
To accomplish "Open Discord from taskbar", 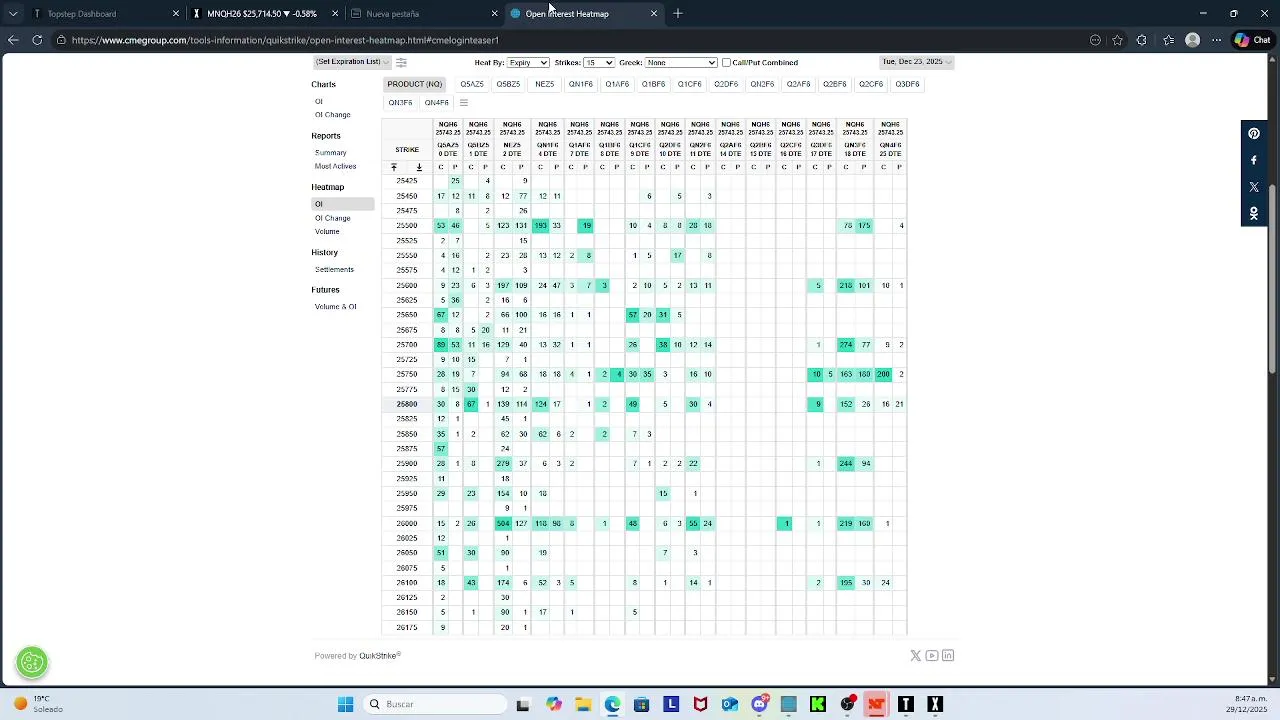I will pos(759,704).
